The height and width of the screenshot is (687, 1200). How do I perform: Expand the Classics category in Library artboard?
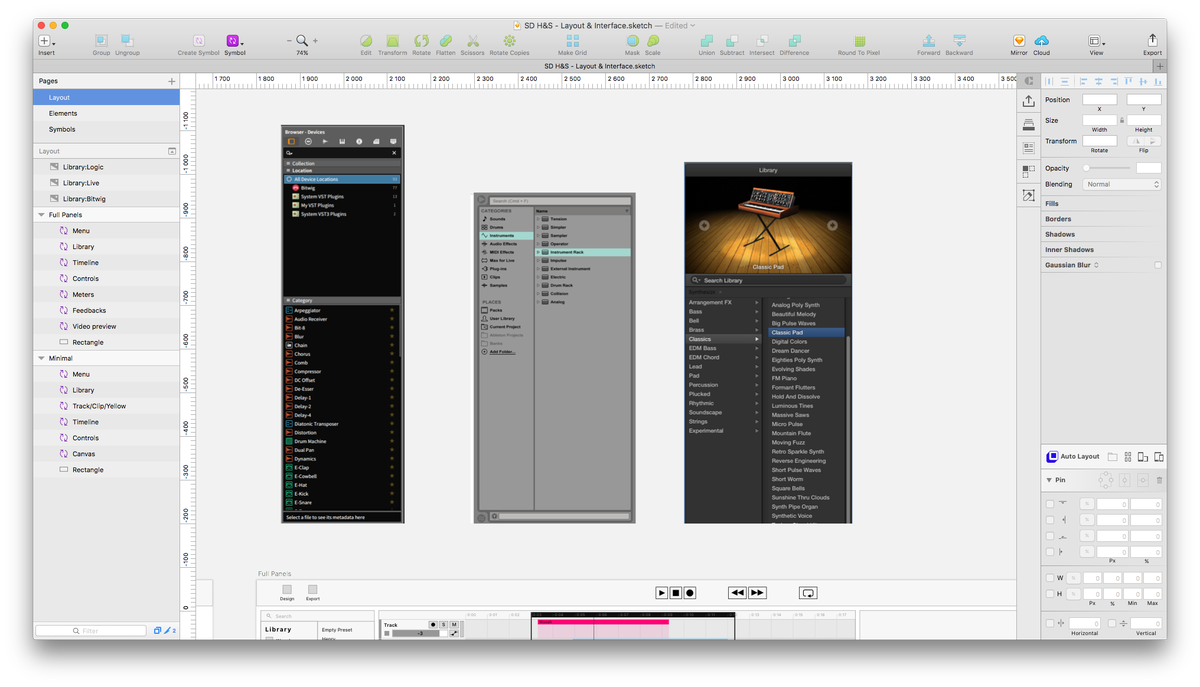pos(755,339)
